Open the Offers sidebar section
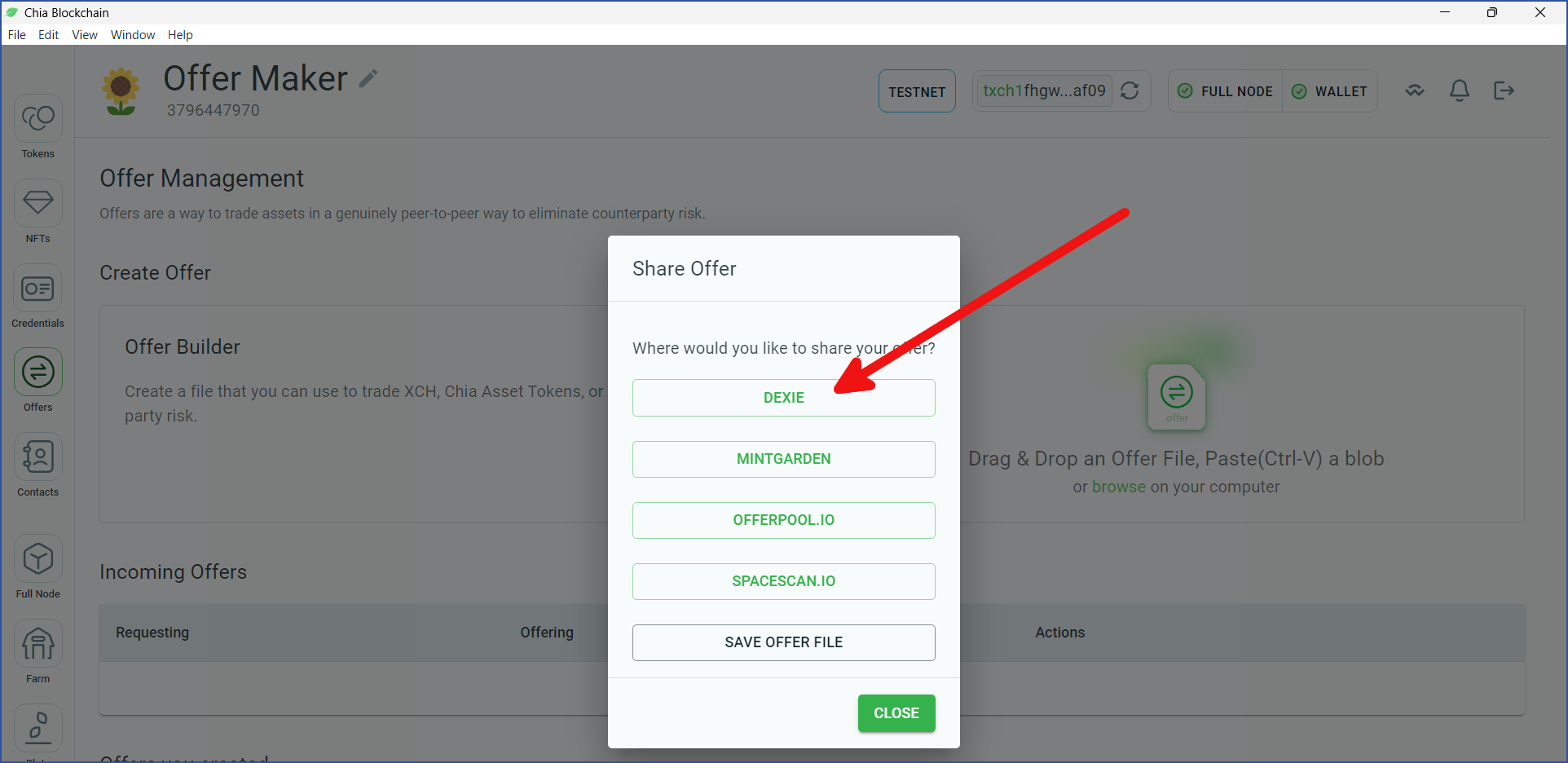The height and width of the screenshot is (763, 1568). tap(37, 381)
